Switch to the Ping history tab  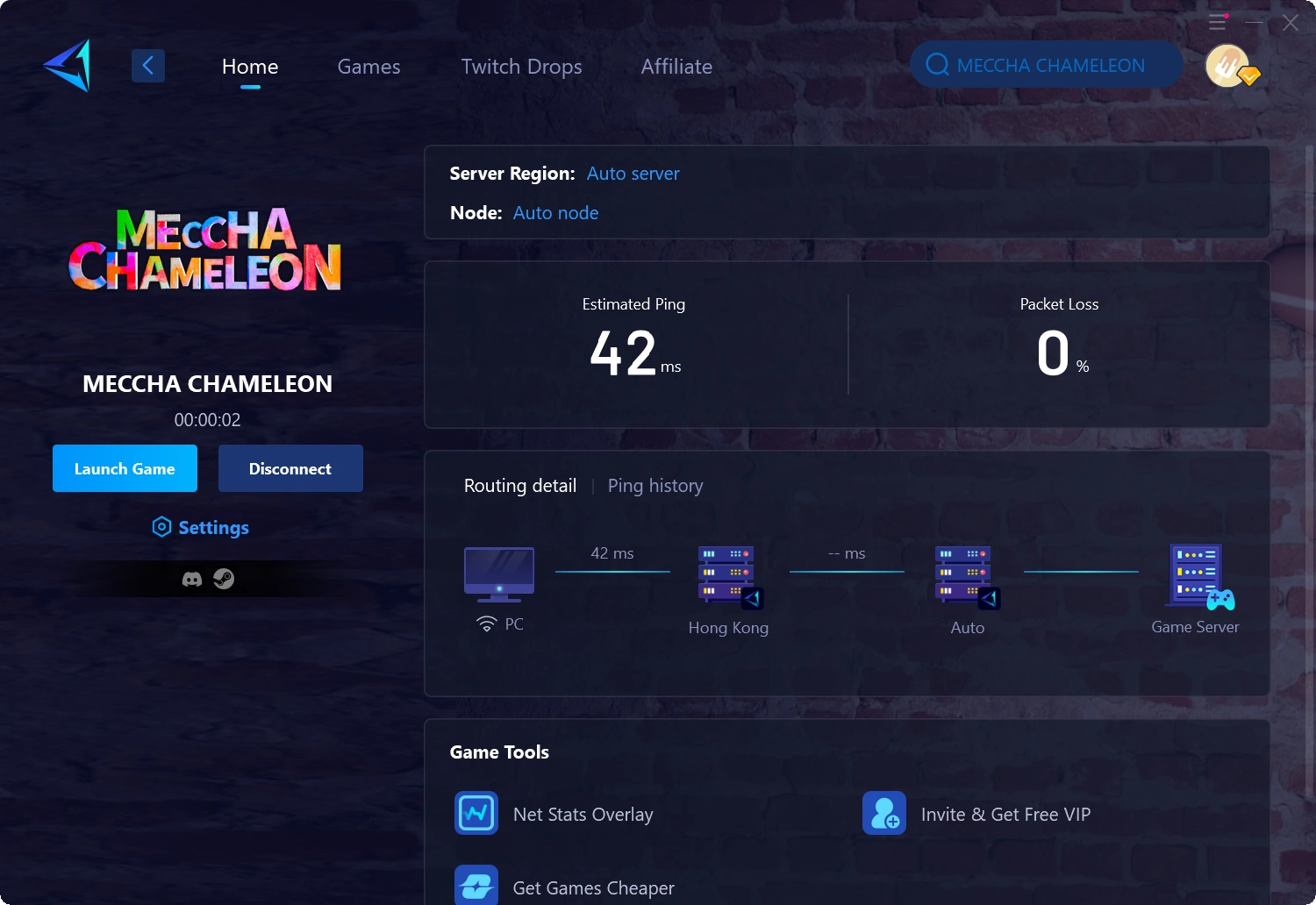655,486
